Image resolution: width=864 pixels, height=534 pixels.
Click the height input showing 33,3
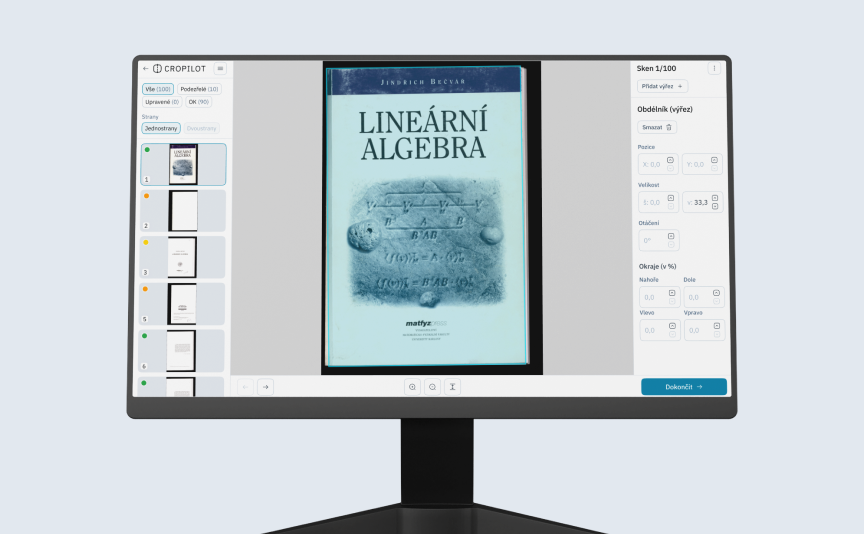[703, 202]
